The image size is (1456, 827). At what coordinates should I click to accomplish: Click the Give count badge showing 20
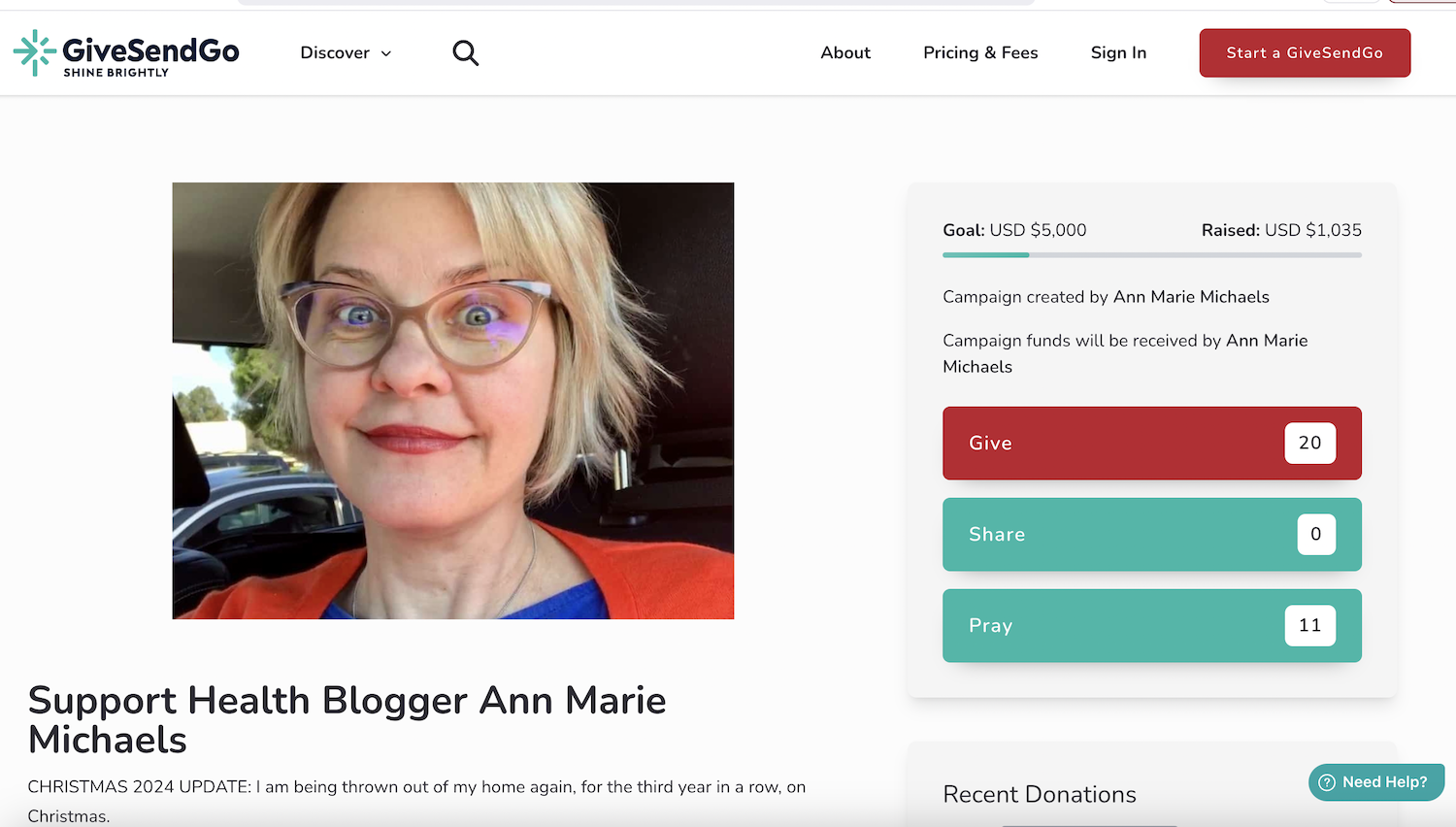click(x=1310, y=443)
